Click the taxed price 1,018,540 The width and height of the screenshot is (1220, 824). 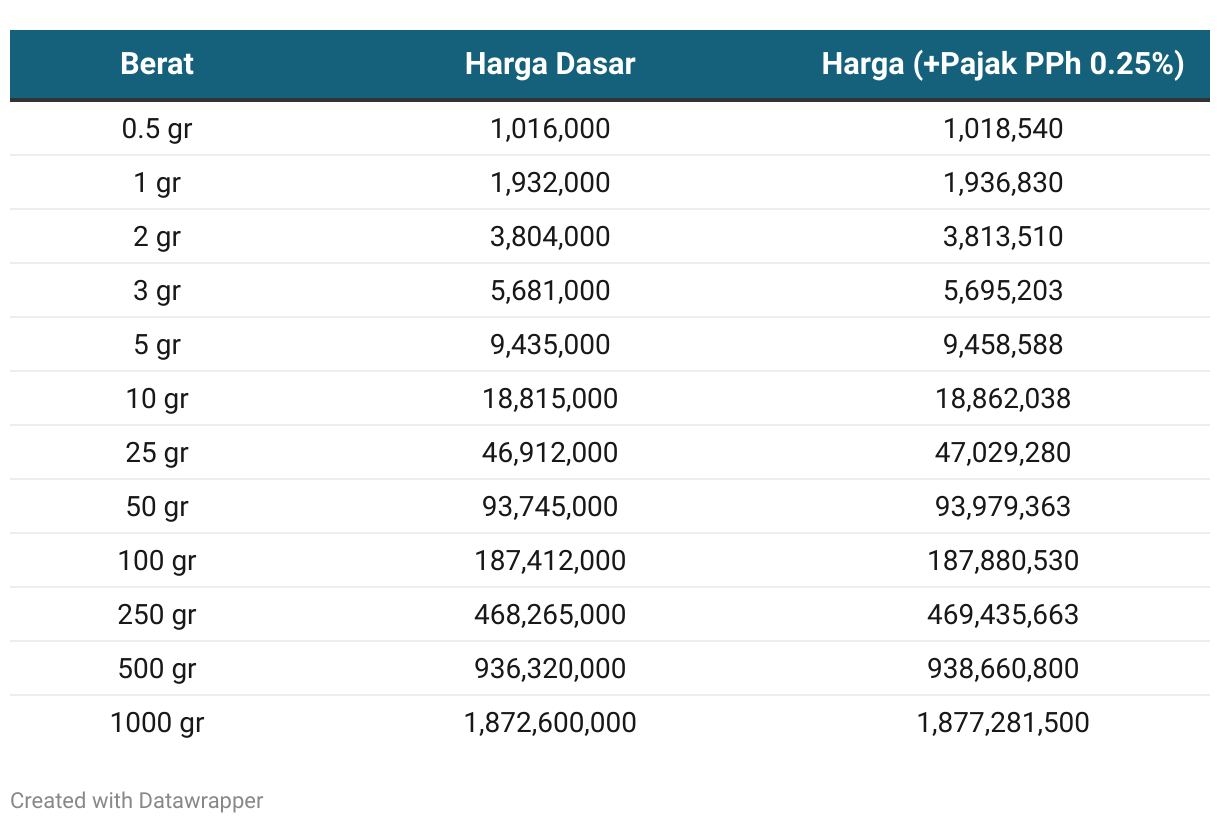point(1003,129)
